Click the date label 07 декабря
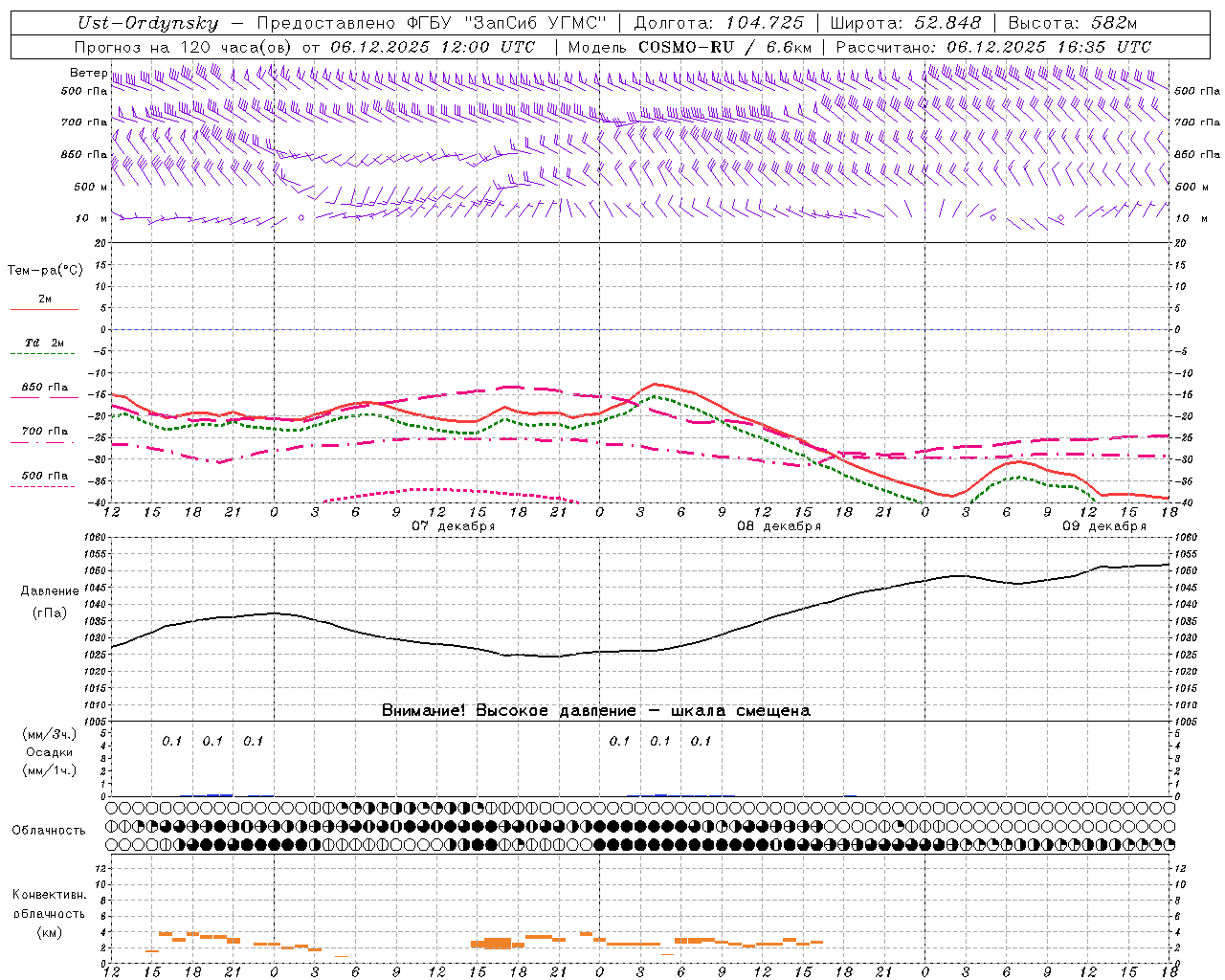This screenshot has width=1225, height=980. coord(453,526)
